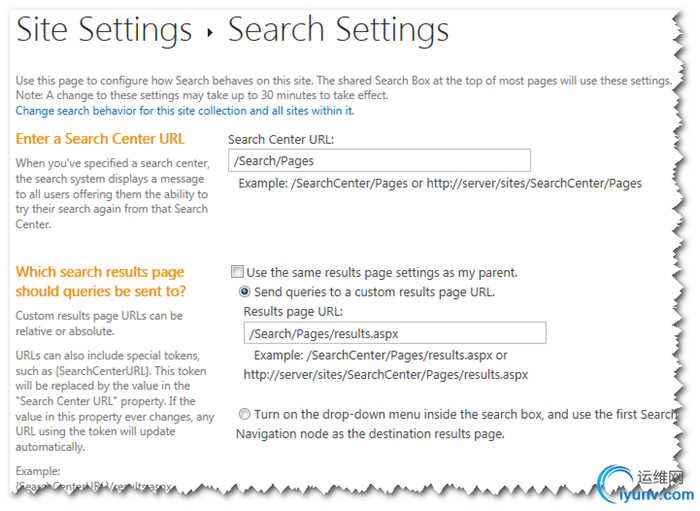This screenshot has width=700, height=511.
Task: Click into the Results page URL field
Action: [x=395, y=333]
